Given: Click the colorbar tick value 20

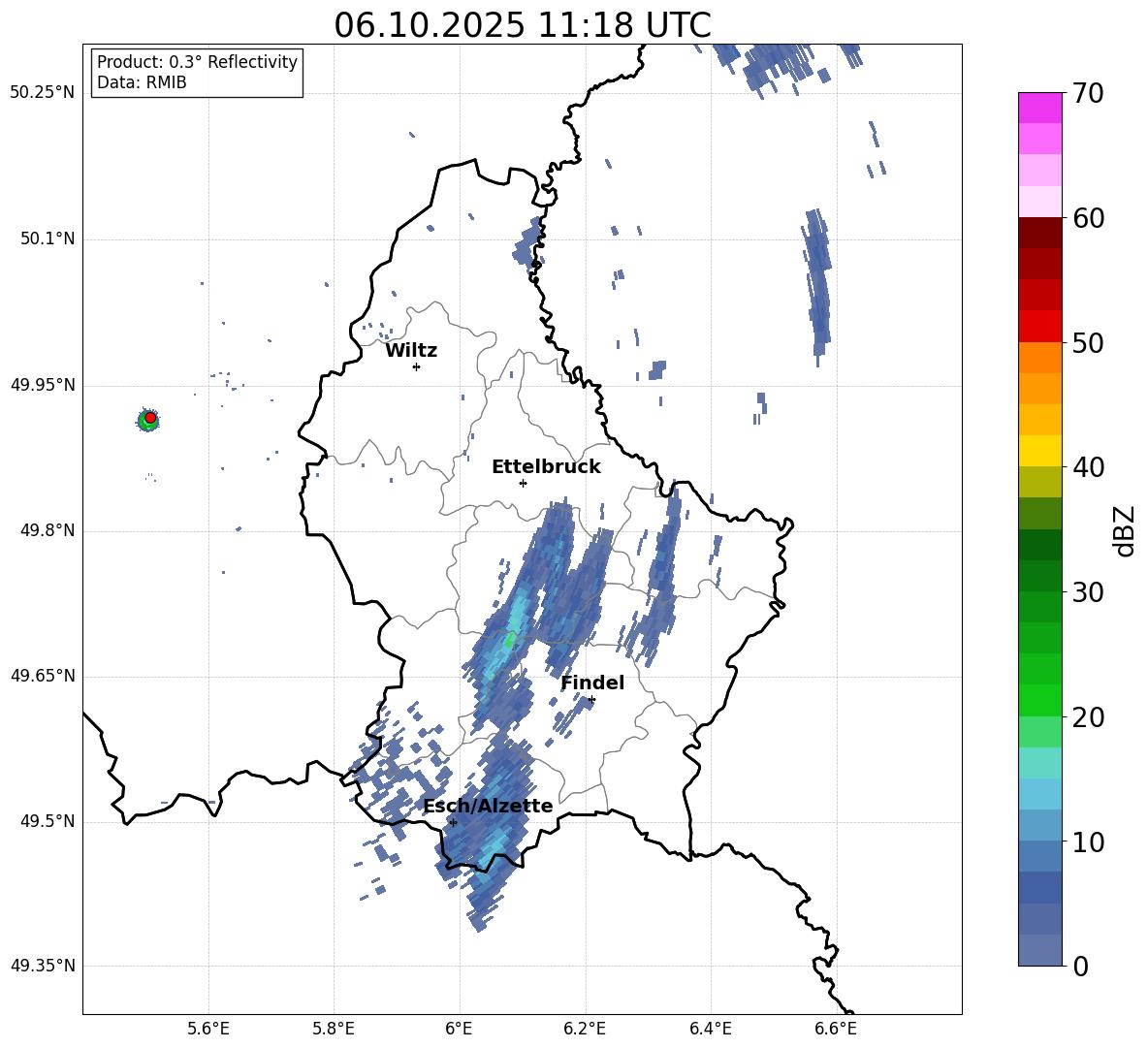Looking at the screenshot, I should 1088,717.
